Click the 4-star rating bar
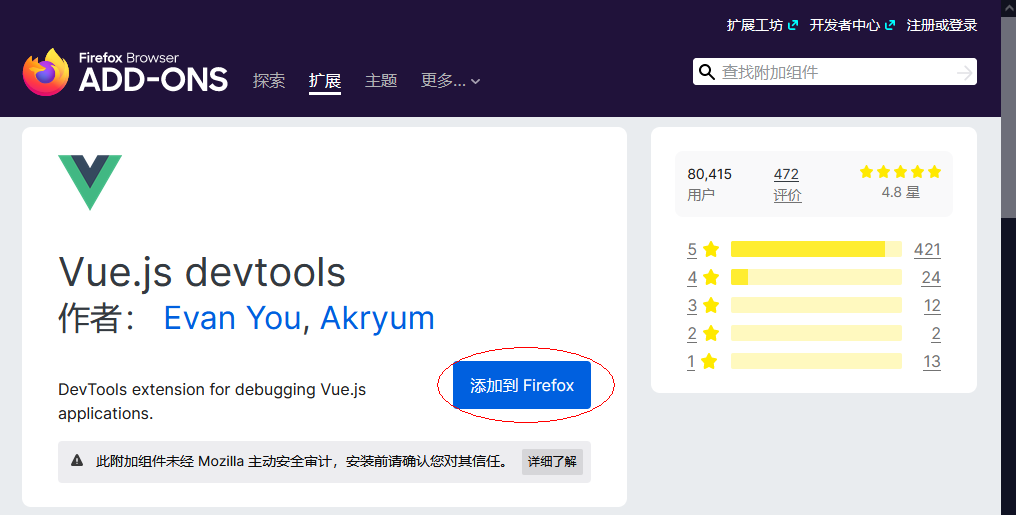 pos(816,277)
